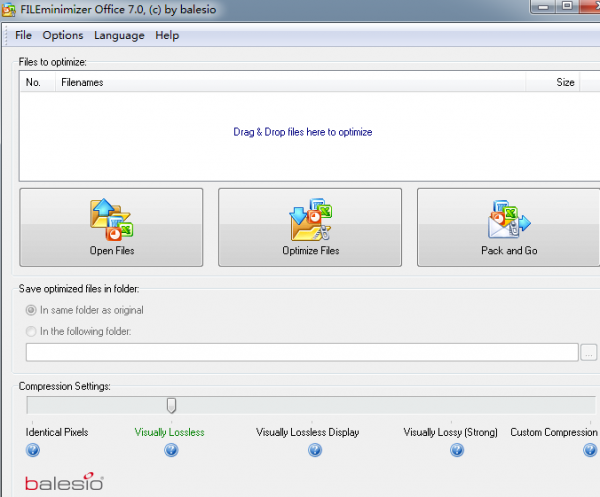Viewport: 600px width, 497px height.
Task: Click the FILEminimizer title bar app icon
Action: (x=8, y=10)
